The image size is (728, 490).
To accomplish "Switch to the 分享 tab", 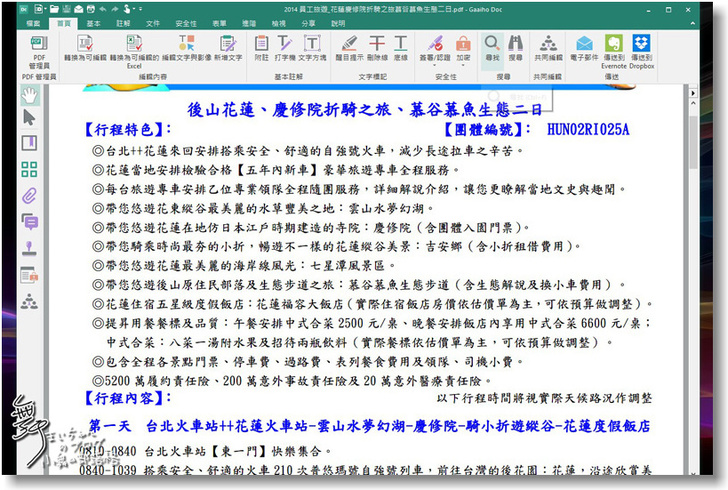I will [308, 23].
